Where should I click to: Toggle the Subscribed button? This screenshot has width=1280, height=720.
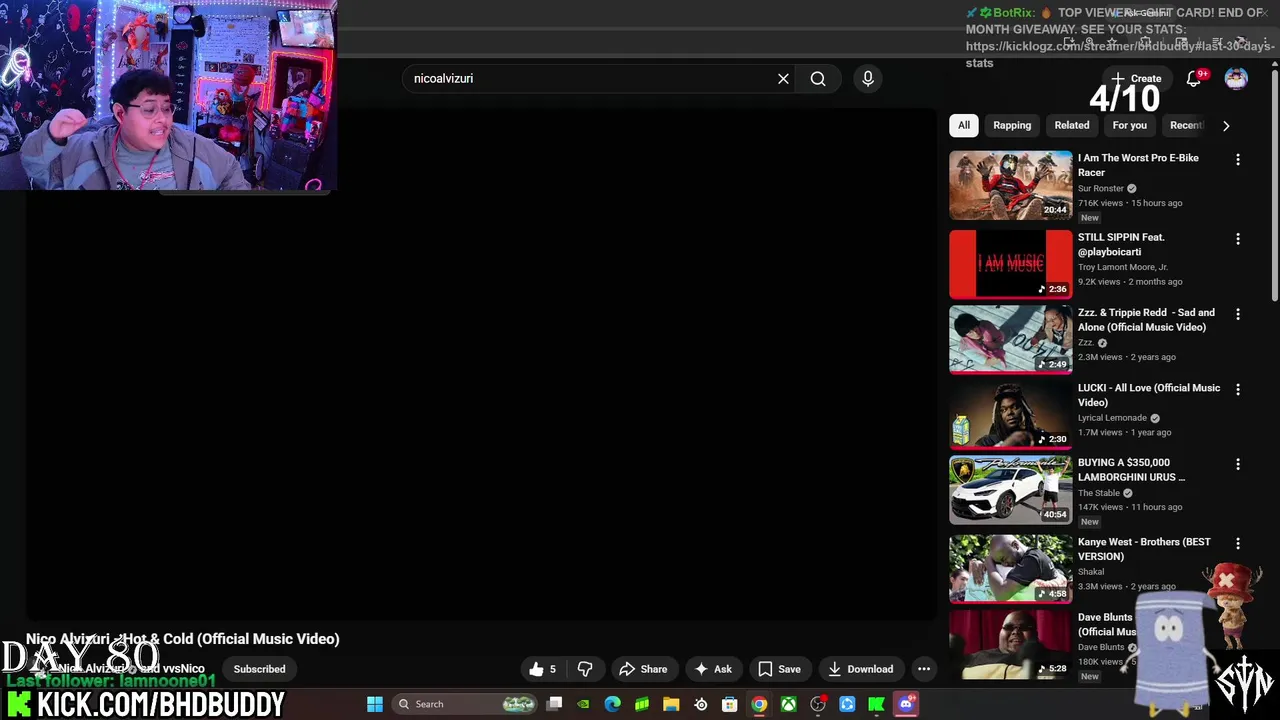coord(259,669)
